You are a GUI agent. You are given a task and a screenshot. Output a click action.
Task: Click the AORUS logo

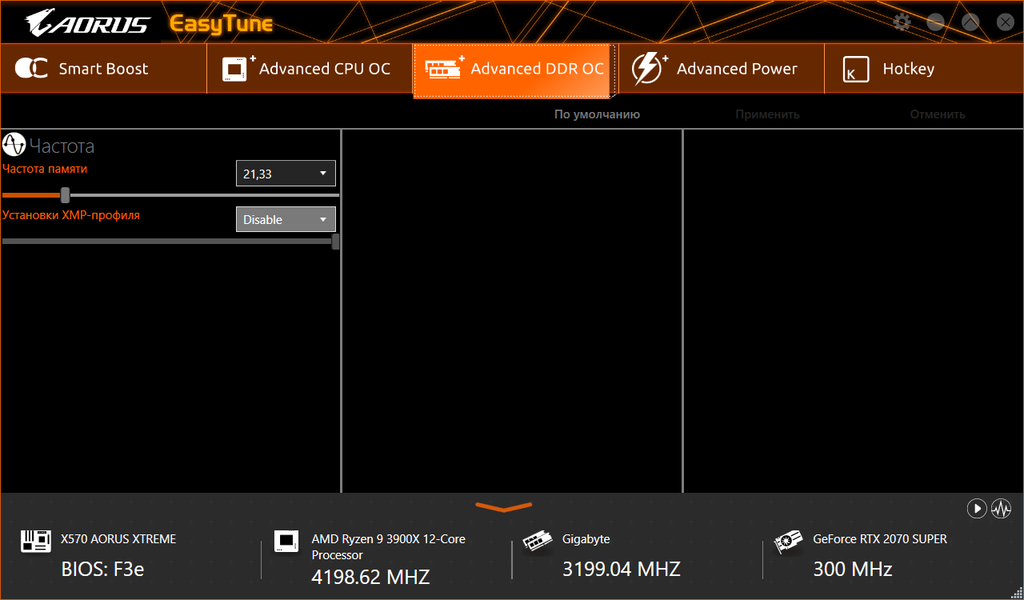coord(88,24)
